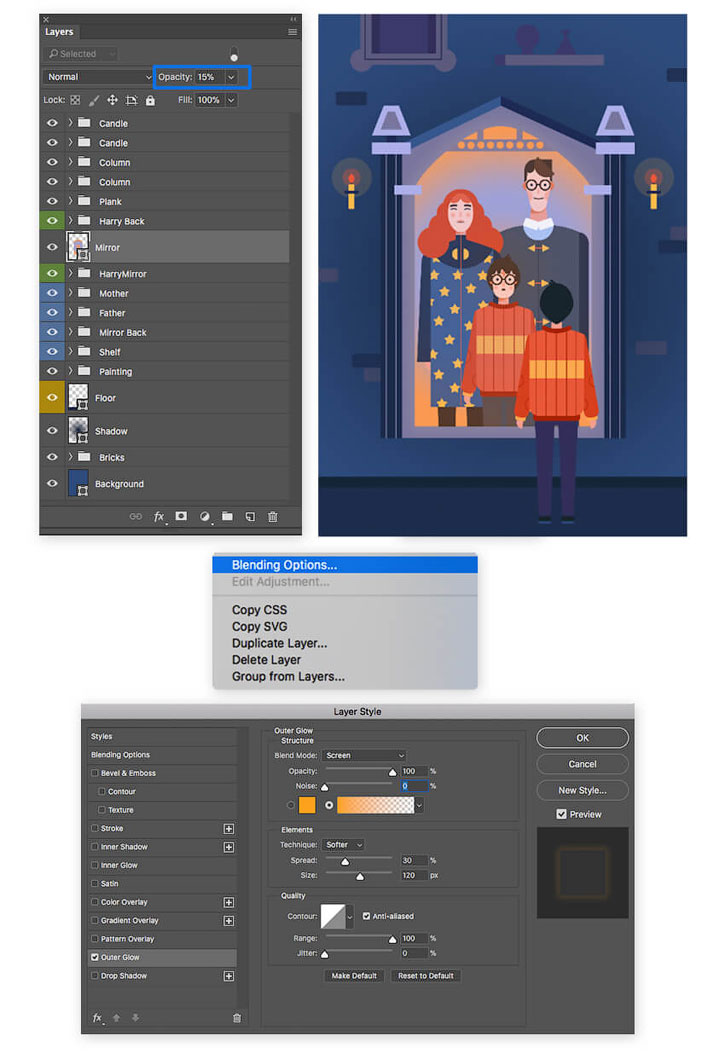This screenshot has width=725, height=1059.
Task: Click plus icon next to Gradient Overlay
Action: (x=229, y=921)
